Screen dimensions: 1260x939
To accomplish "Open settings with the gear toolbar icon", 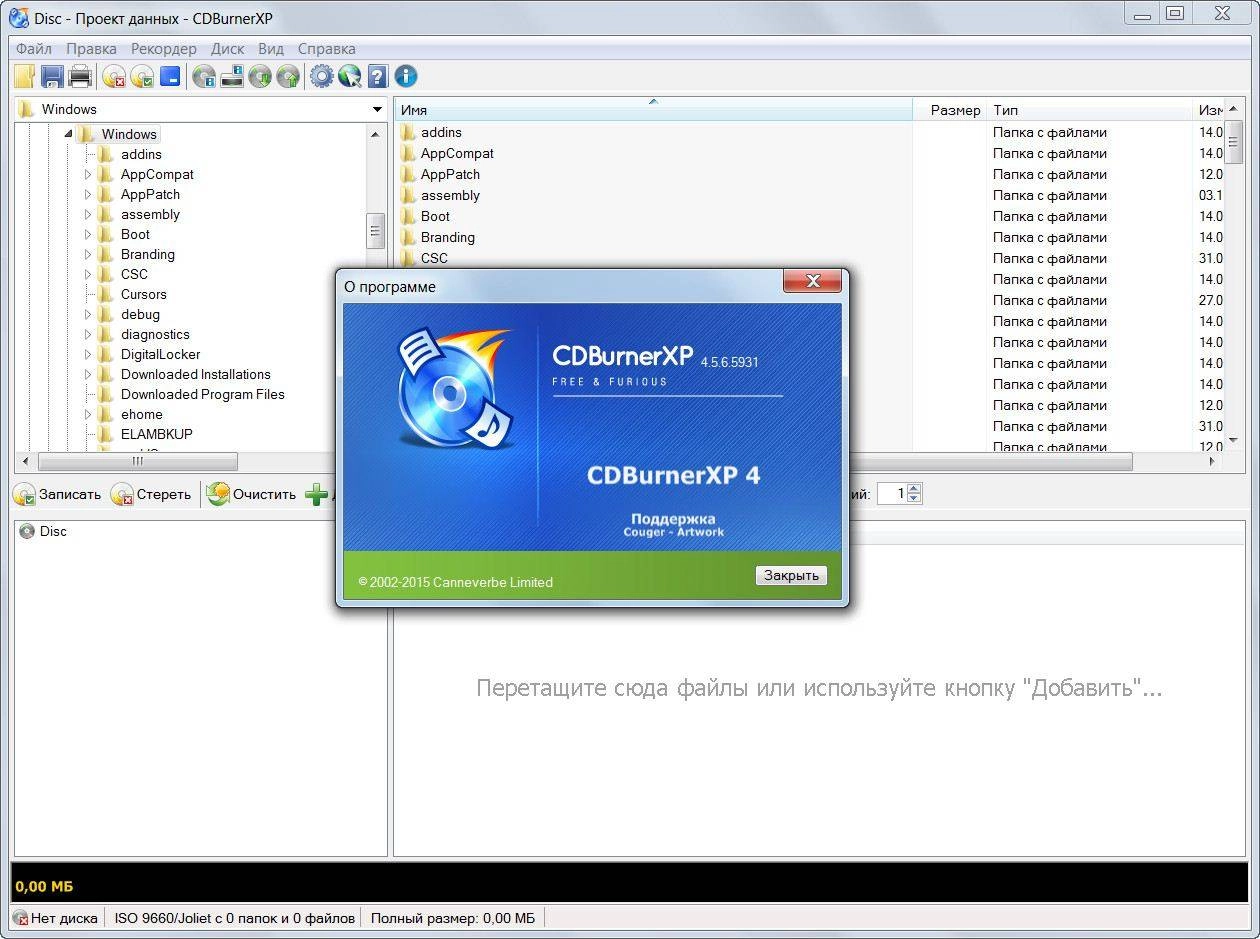I will (x=321, y=76).
